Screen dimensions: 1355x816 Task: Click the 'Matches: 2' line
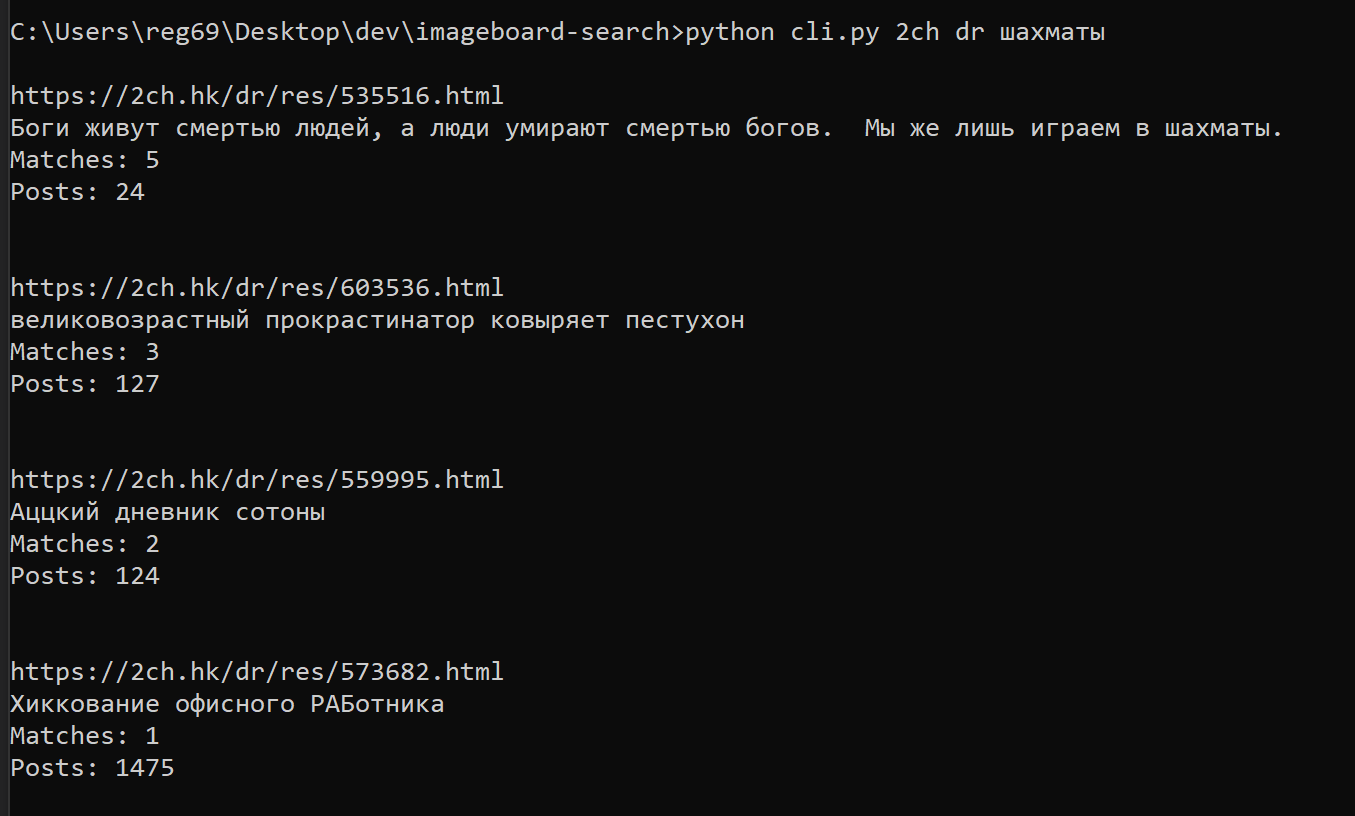pos(85,544)
